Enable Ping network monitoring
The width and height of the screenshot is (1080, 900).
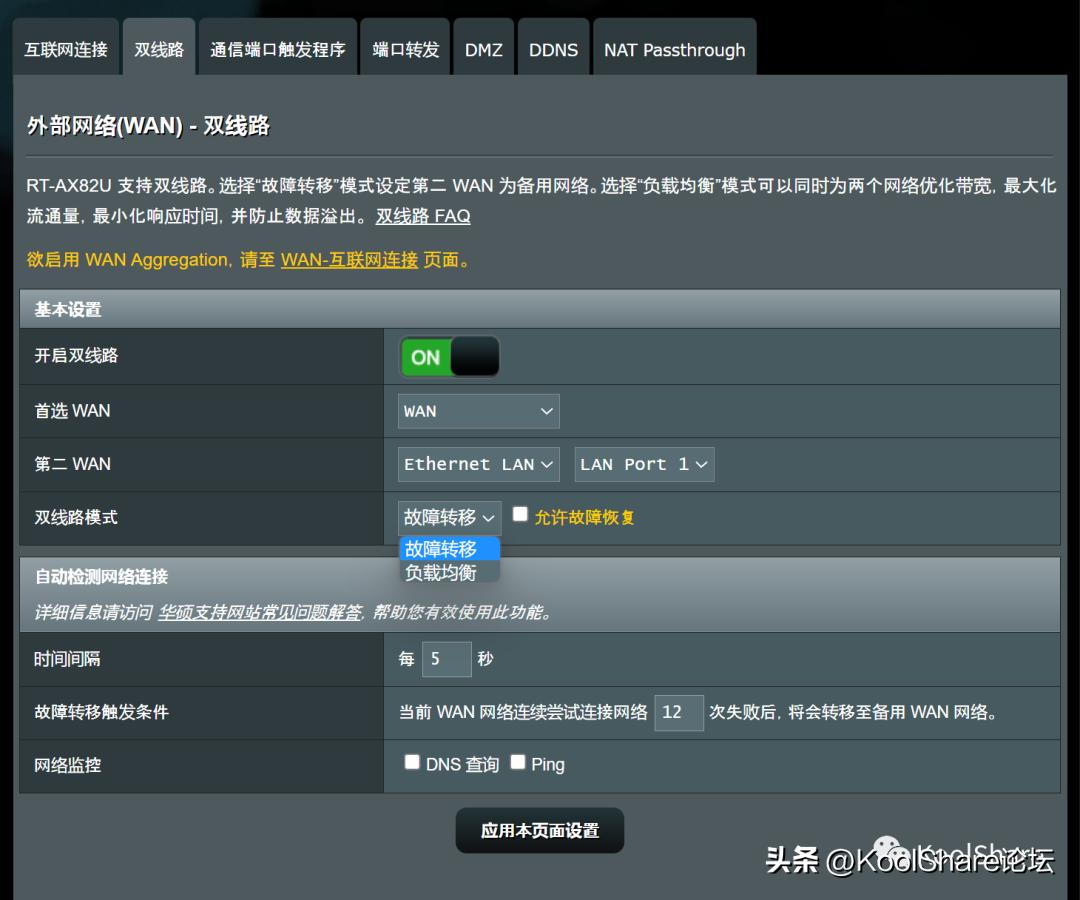coord(518,761)
